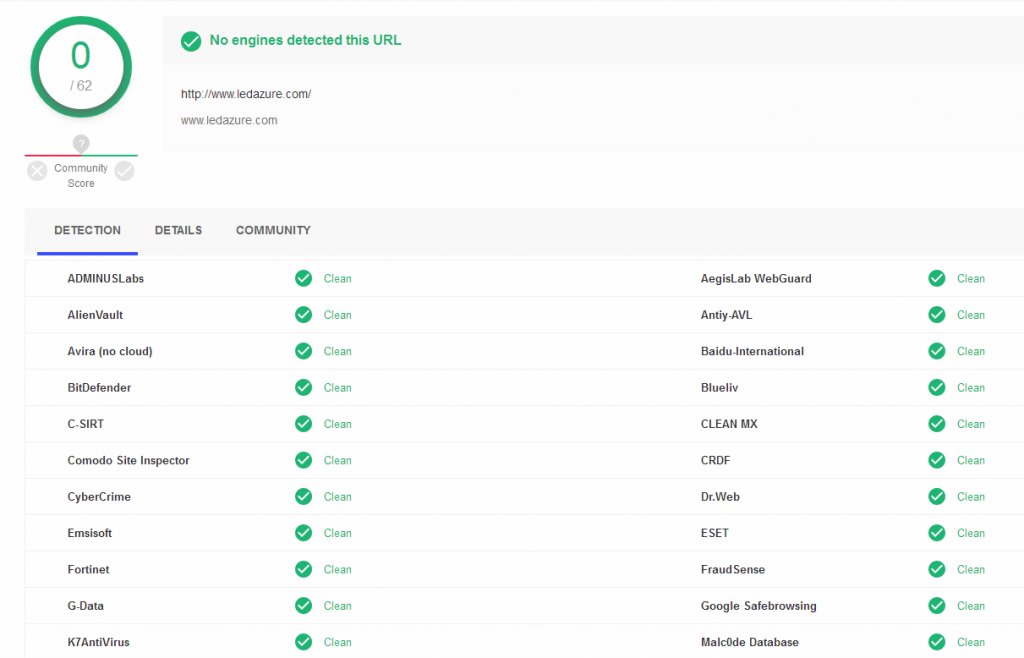Click the FraudSense clean check icon
This screenshot has width=1024, height=658.
[x=937, y=569]
